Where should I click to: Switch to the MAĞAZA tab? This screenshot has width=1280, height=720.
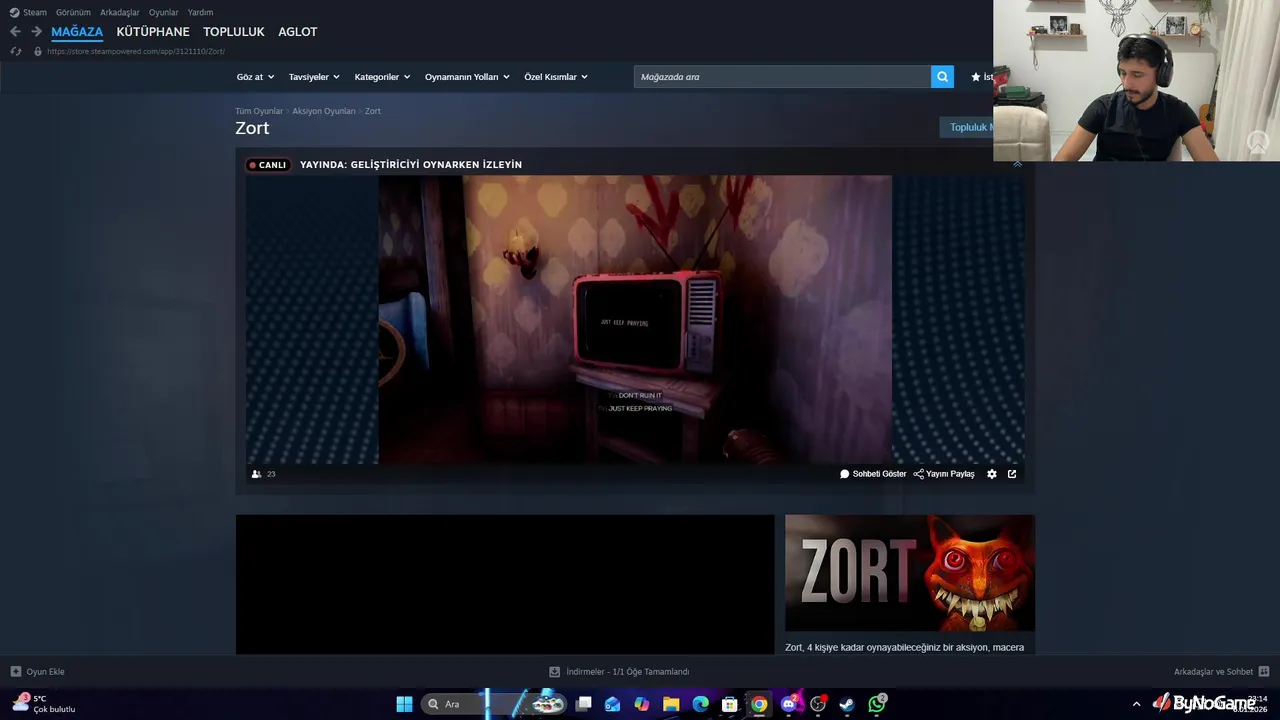[77, 32]
